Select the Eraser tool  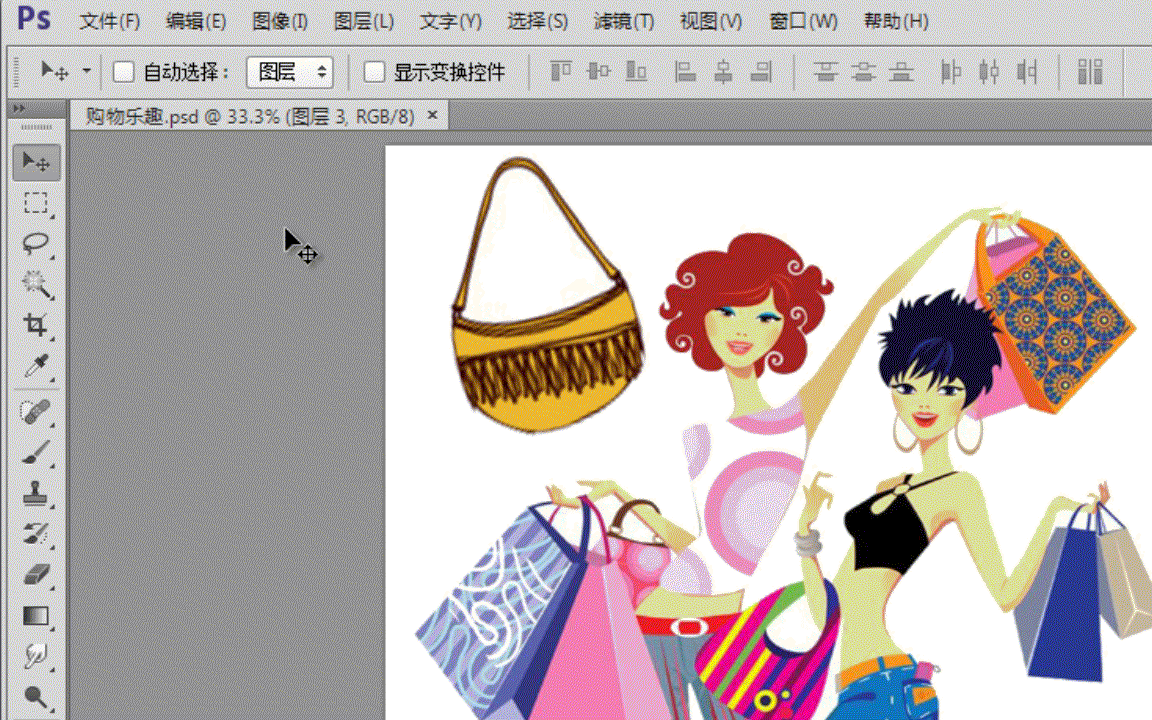[36, 575]
